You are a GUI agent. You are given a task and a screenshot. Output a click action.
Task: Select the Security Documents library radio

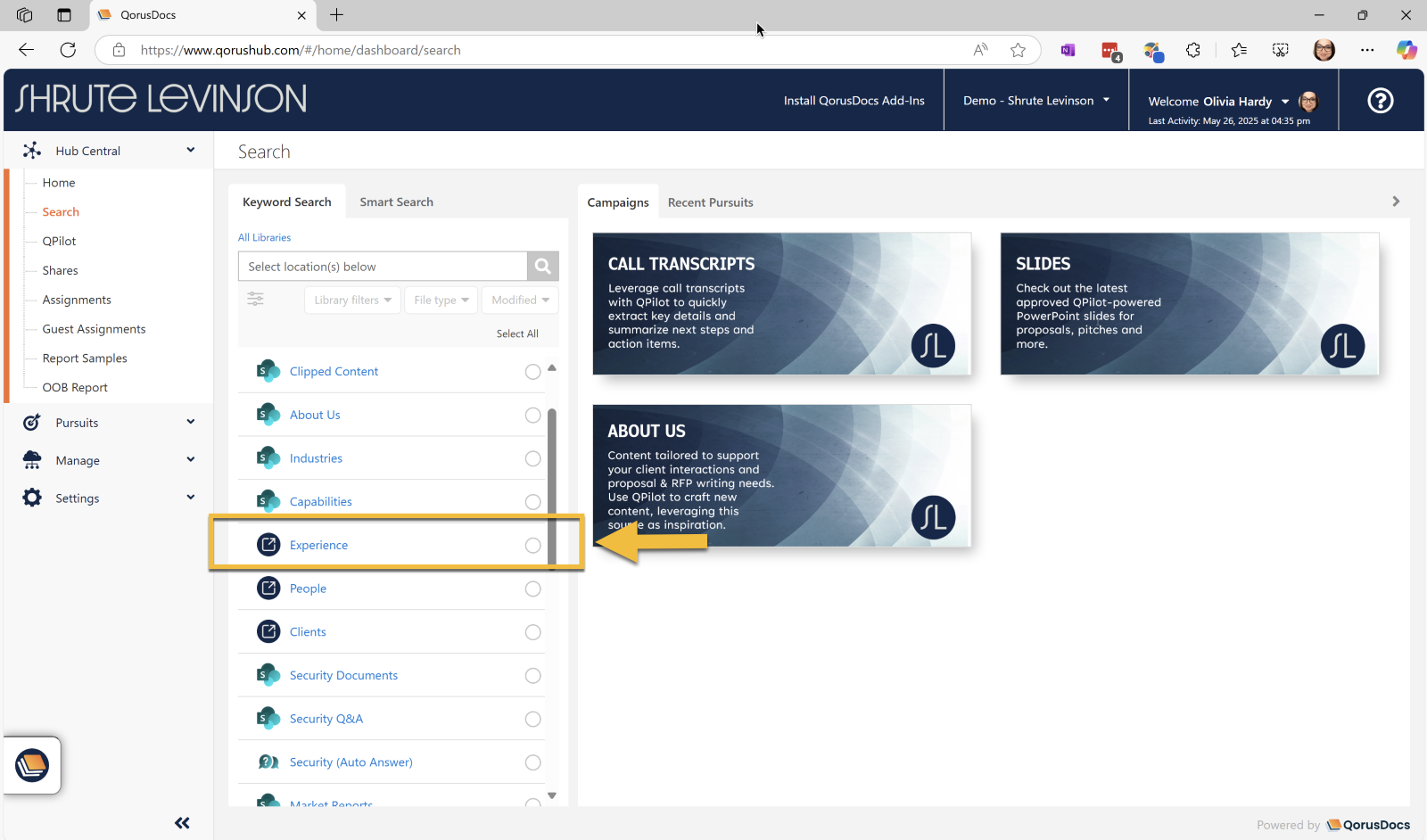(532, 676)
